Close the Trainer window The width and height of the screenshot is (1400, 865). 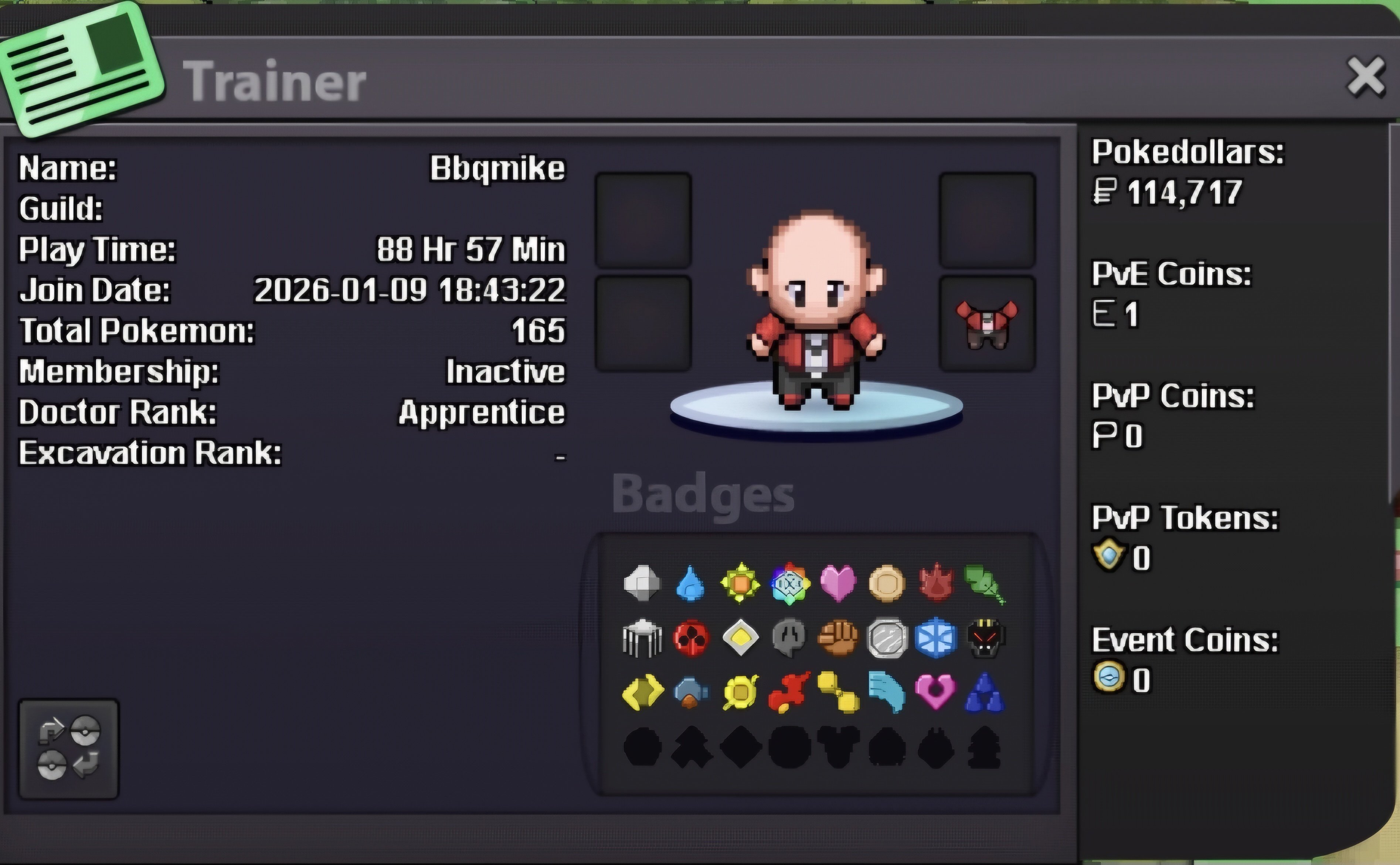[x=1366, y=77]
